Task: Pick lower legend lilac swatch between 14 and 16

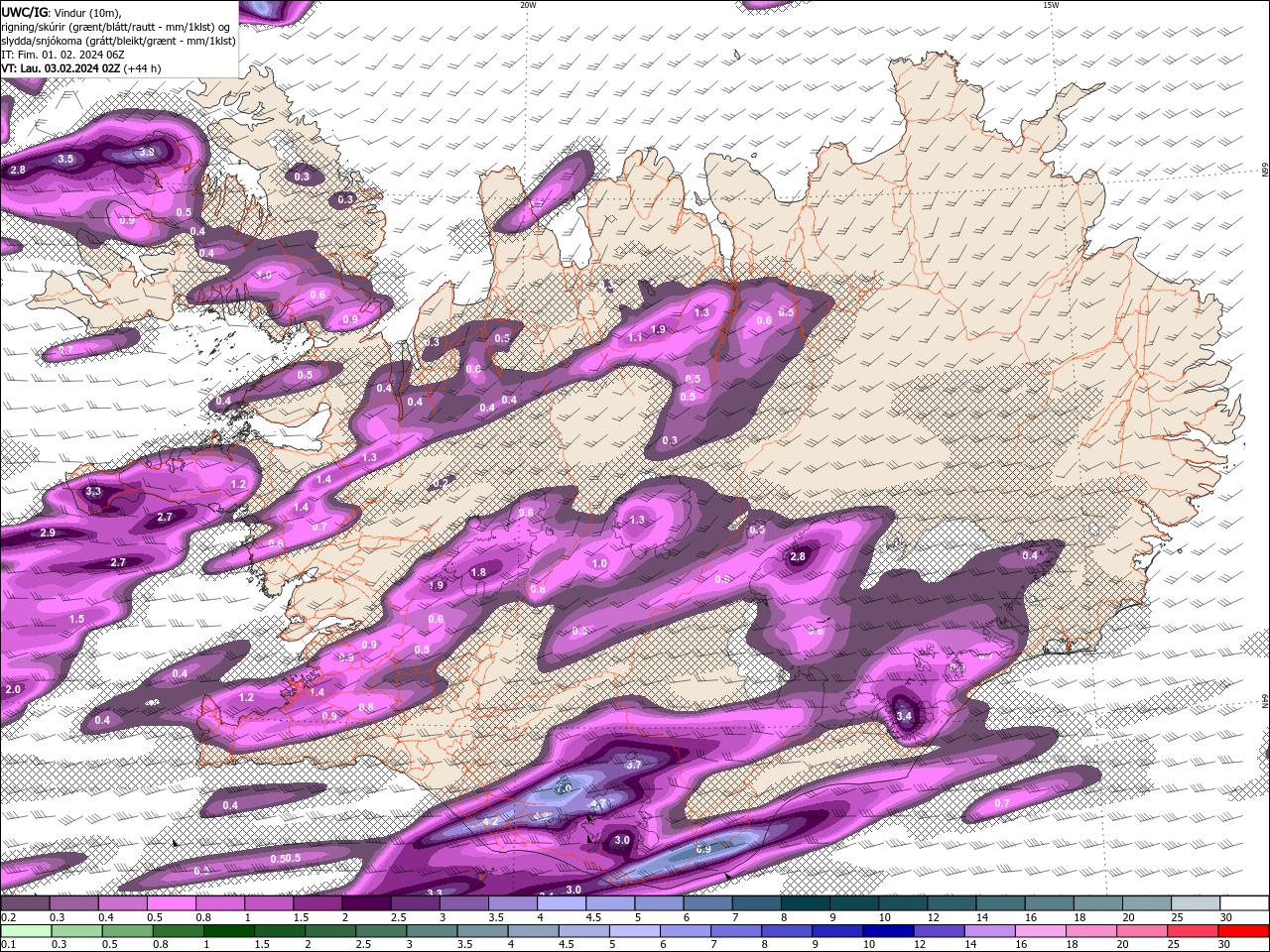Action: 990,930
